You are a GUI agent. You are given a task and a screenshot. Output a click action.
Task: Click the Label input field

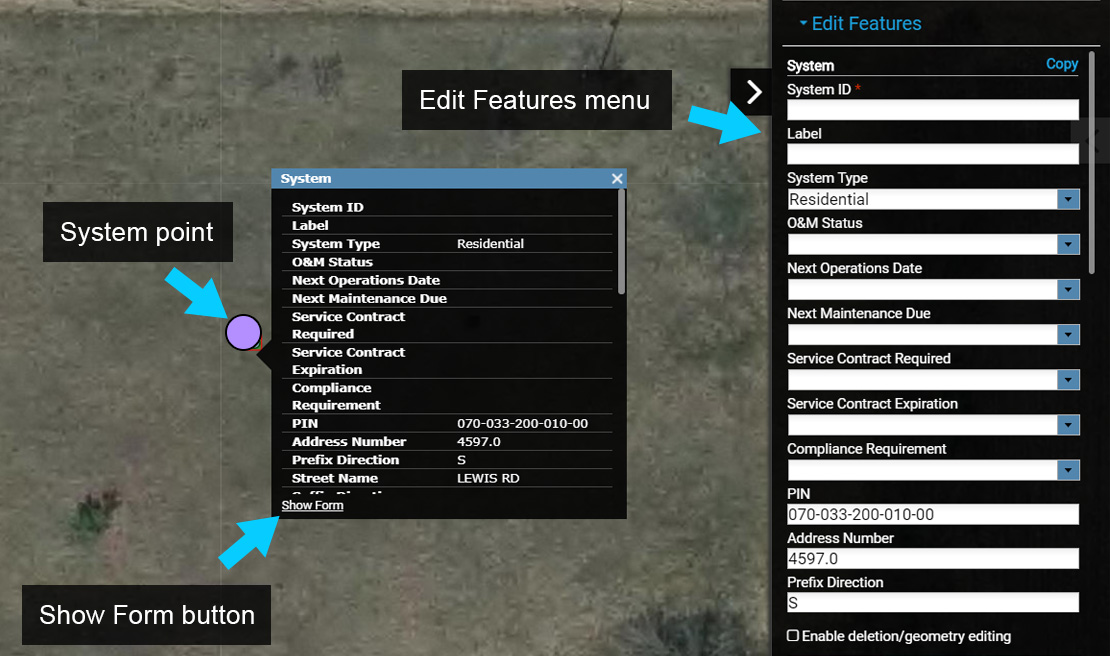click(x=932, y=154)
